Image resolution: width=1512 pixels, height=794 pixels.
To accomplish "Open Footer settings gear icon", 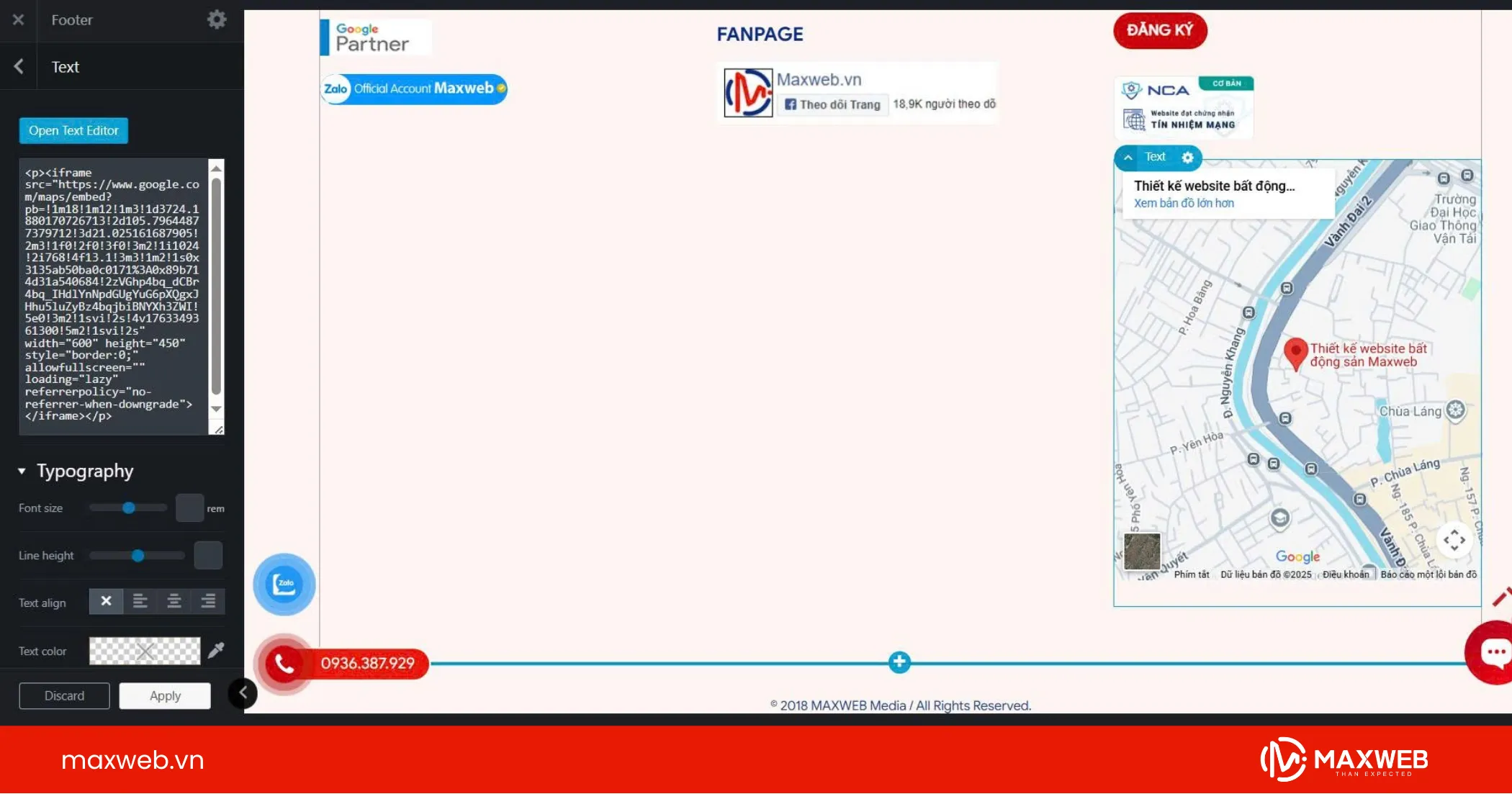I will [x=217, y=19].
